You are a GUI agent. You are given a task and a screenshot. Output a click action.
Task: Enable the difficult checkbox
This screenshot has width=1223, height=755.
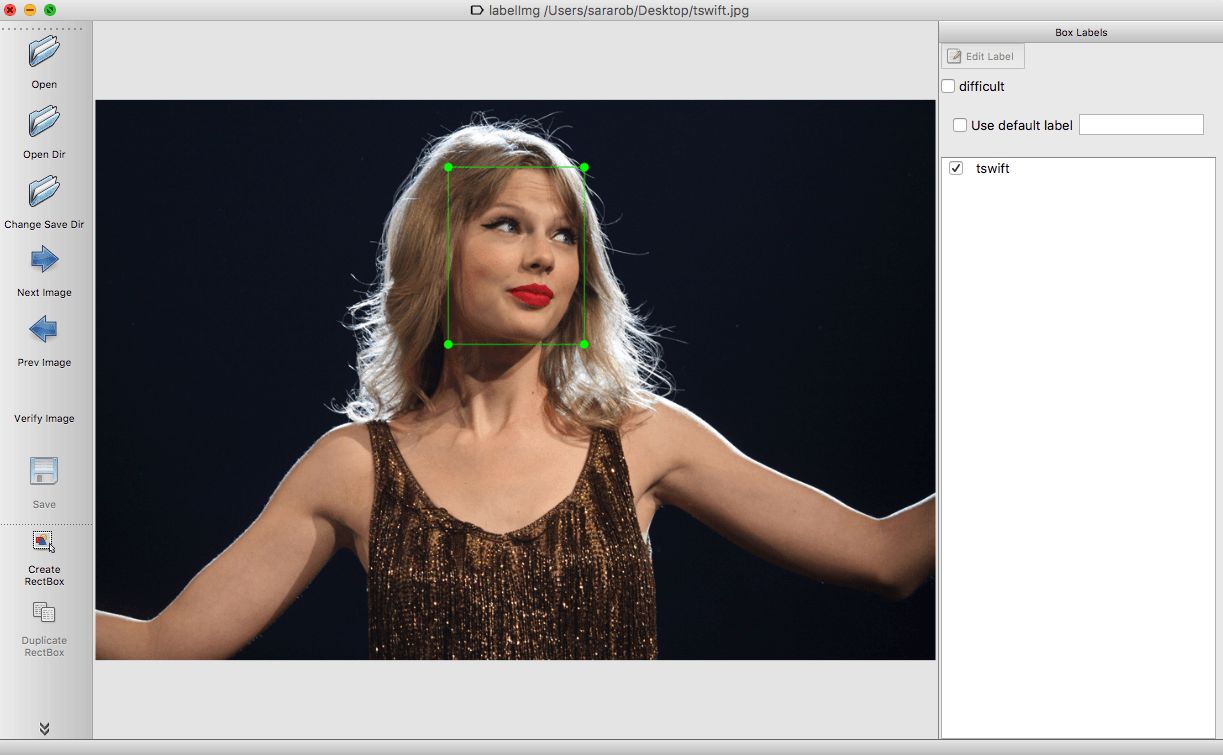coord(949,87)
